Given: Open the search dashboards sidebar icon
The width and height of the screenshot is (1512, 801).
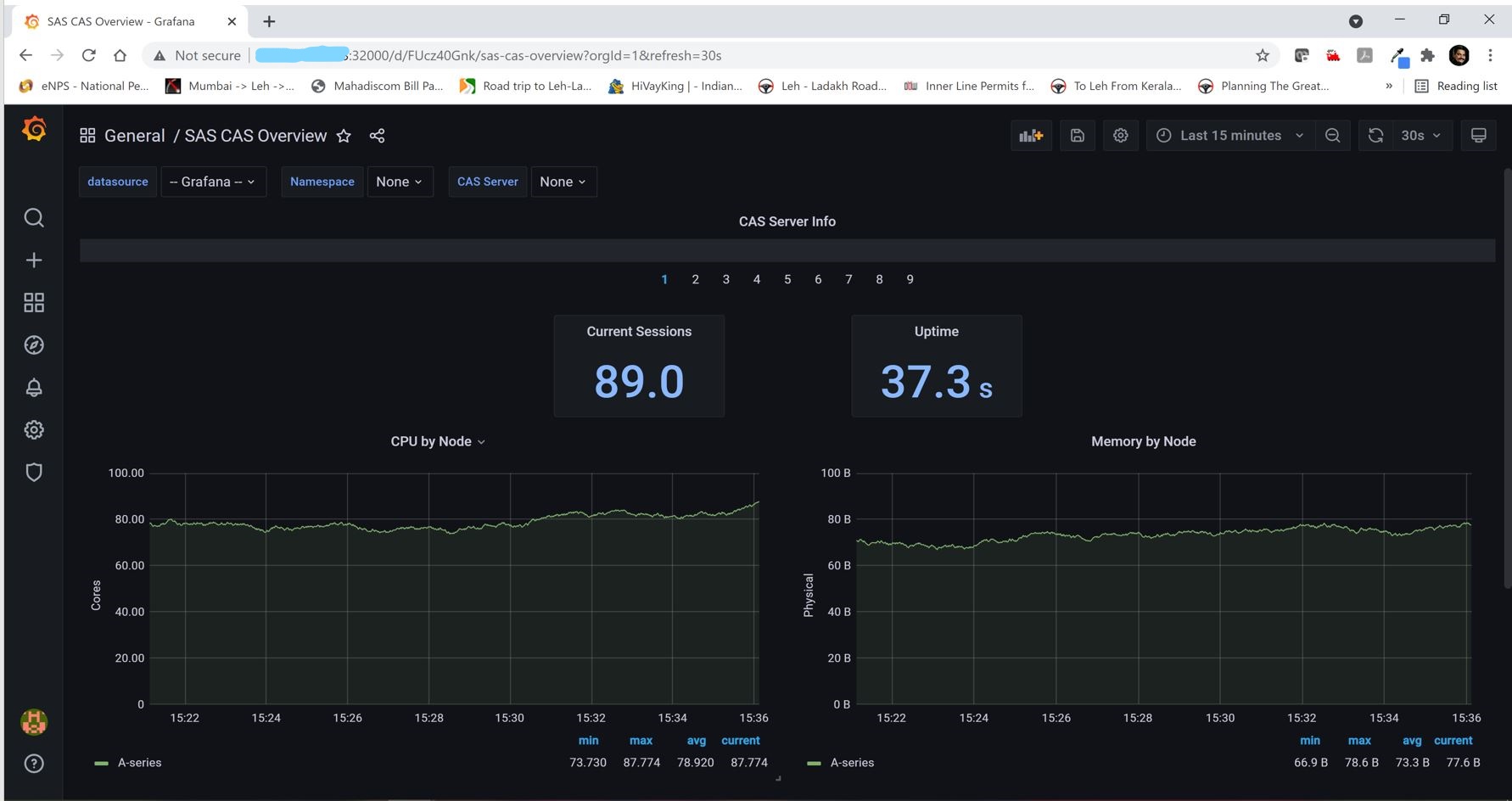Looking at the screenshot, I should (34, 218).
